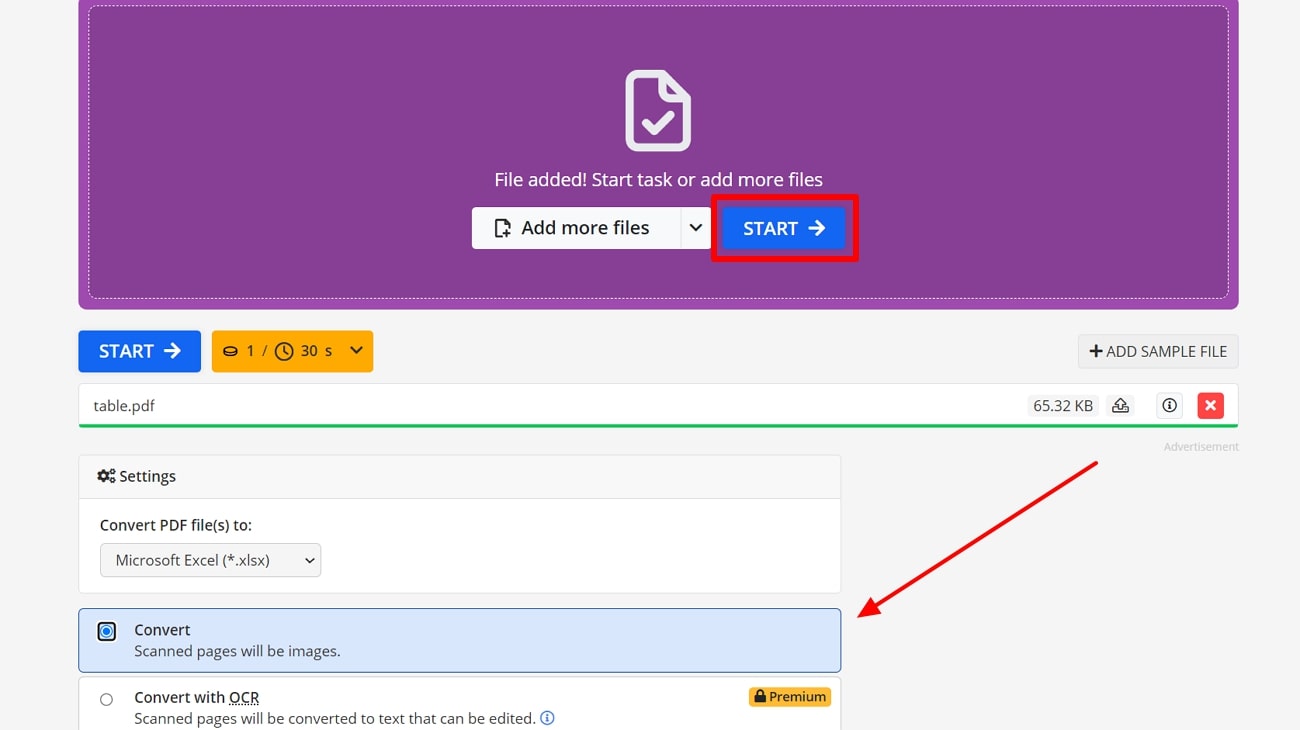Image resolution: width=1300 pixels, height=730 pixels.
Task: Click the 'Convert PDF file(s) to:' label
Action: [x=176, y=525]
